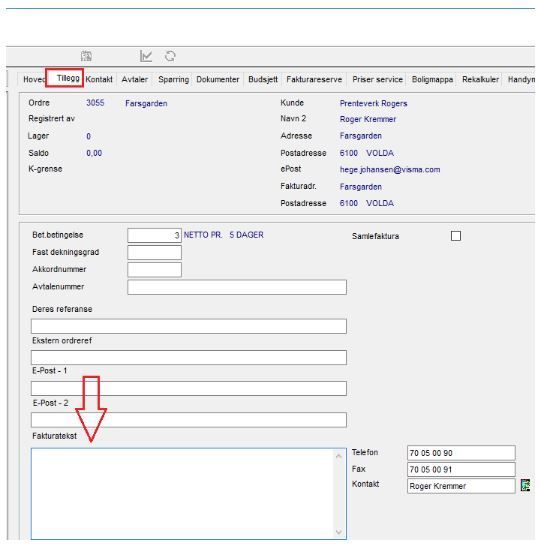Click customer name Prenteverk Rogers
Image resolution: width=540 pixels, height=545 pixels.
pos(373,103)
